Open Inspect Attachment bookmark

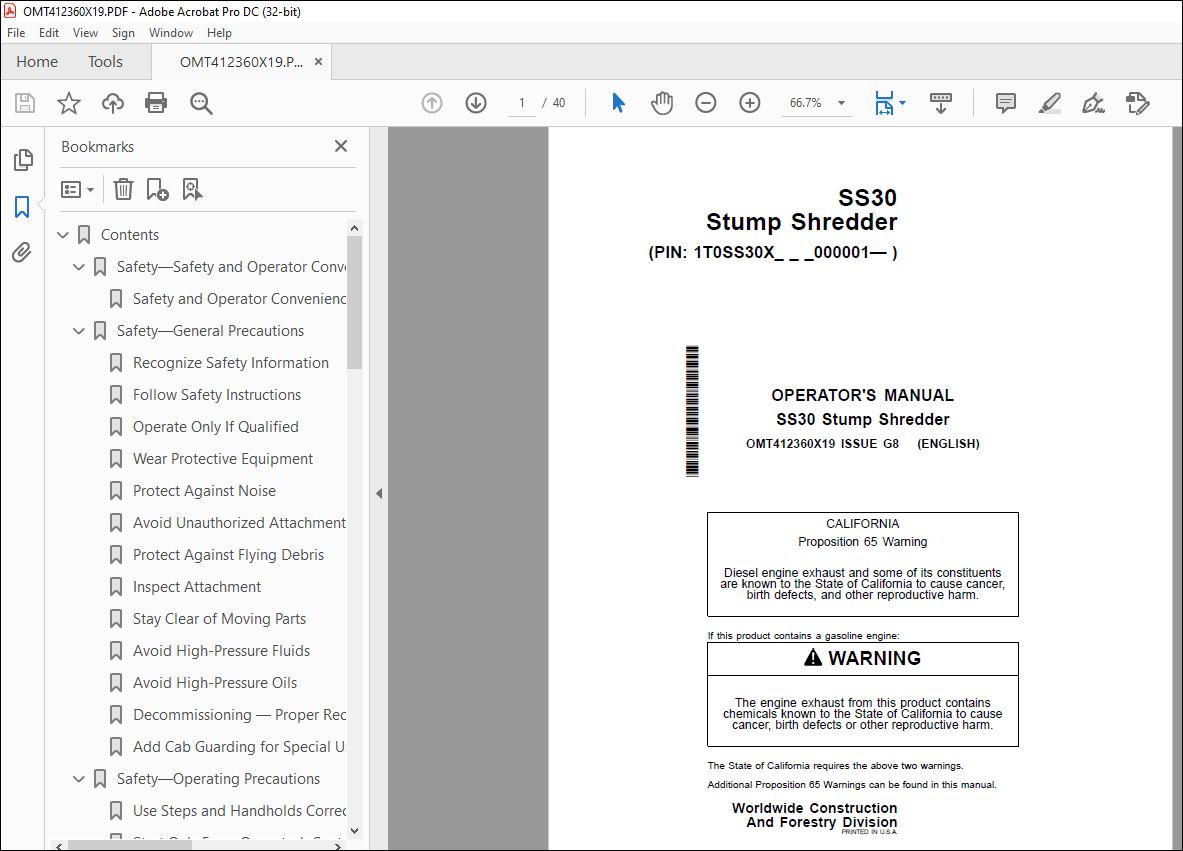pos(197,587)
